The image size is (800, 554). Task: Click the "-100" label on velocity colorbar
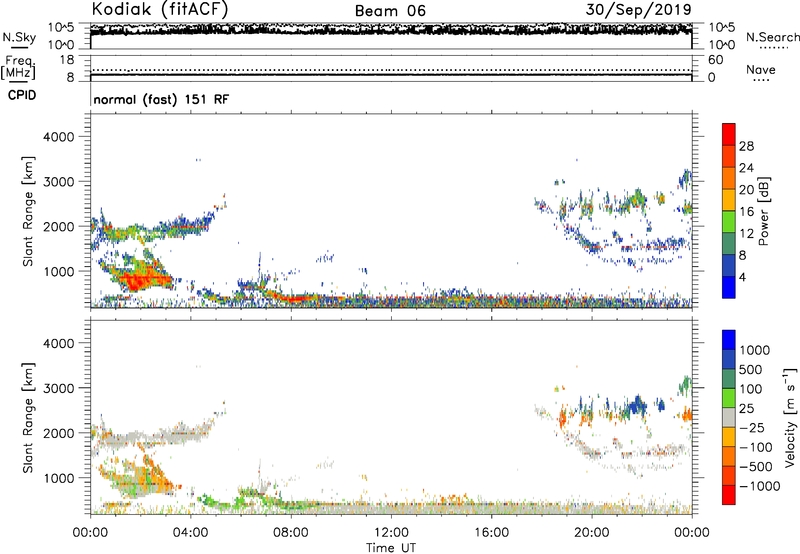pyautogui.click(x=756, y=447)
